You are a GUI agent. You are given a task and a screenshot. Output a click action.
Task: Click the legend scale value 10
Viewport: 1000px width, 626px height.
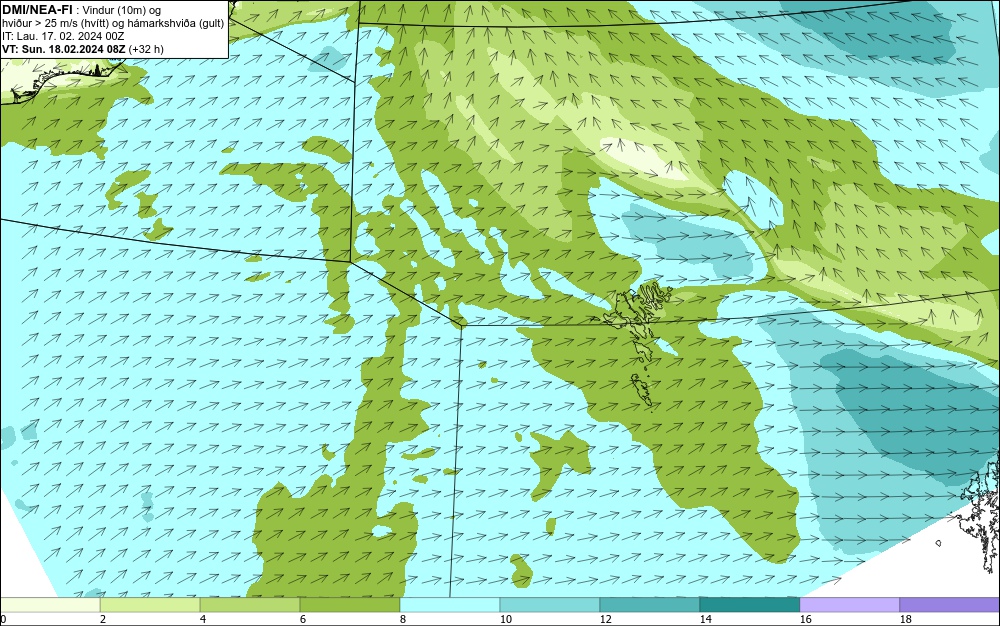click(x=506, y=619)
